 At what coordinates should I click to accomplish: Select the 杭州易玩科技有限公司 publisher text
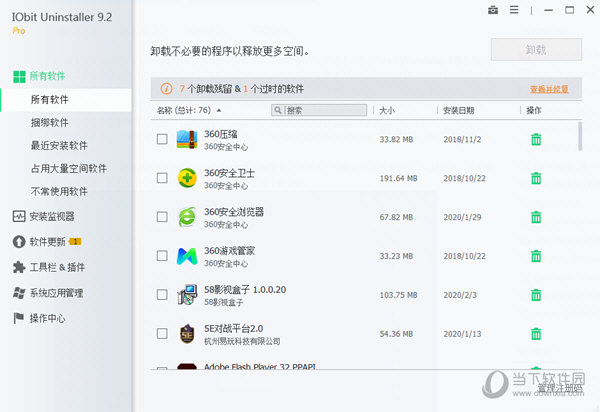point(242,341)
